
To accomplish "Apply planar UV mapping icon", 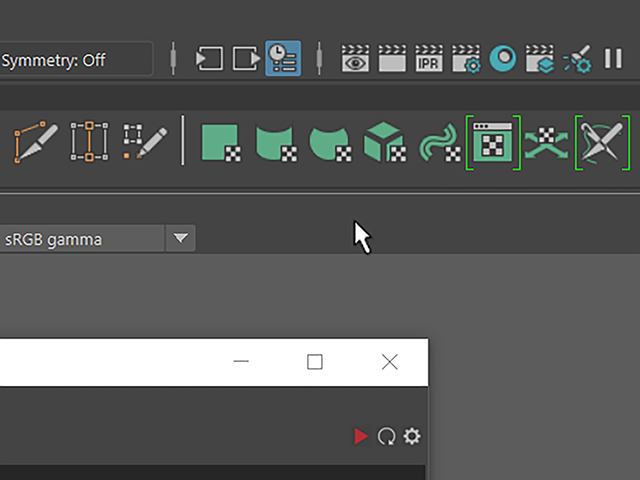I will pos(221,143).
